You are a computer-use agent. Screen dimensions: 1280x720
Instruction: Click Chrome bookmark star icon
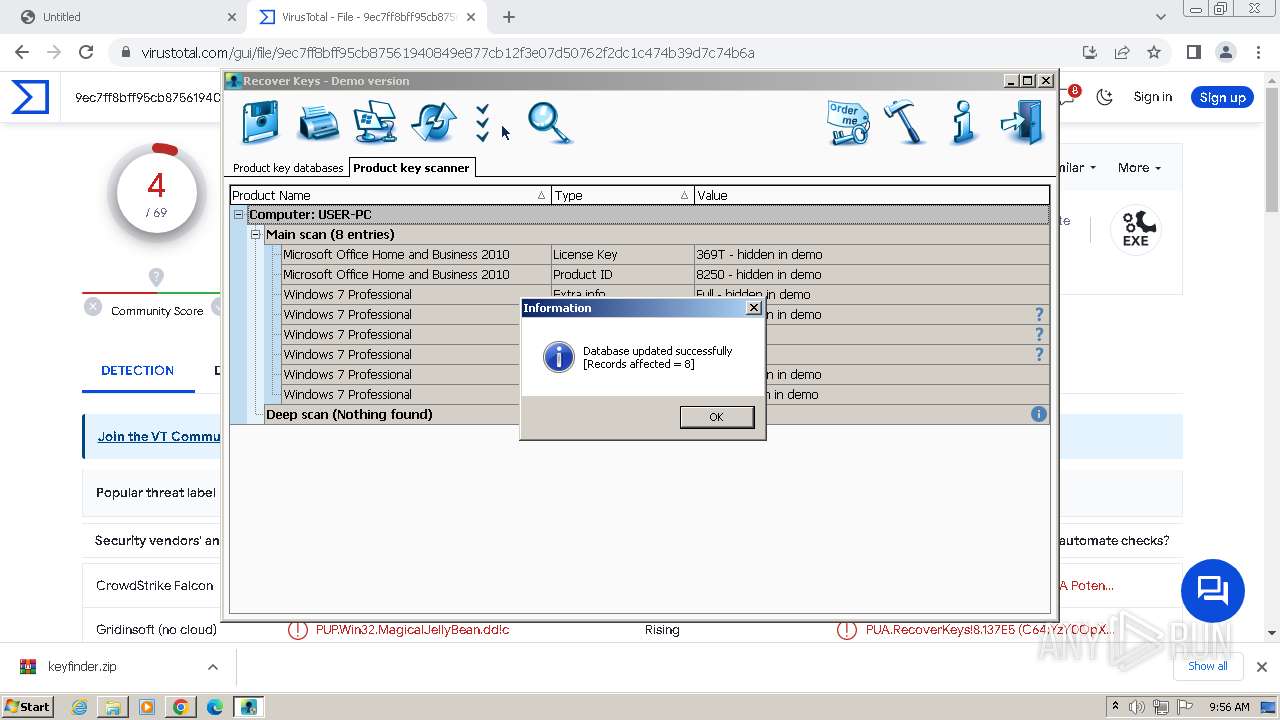[1154, 52]
